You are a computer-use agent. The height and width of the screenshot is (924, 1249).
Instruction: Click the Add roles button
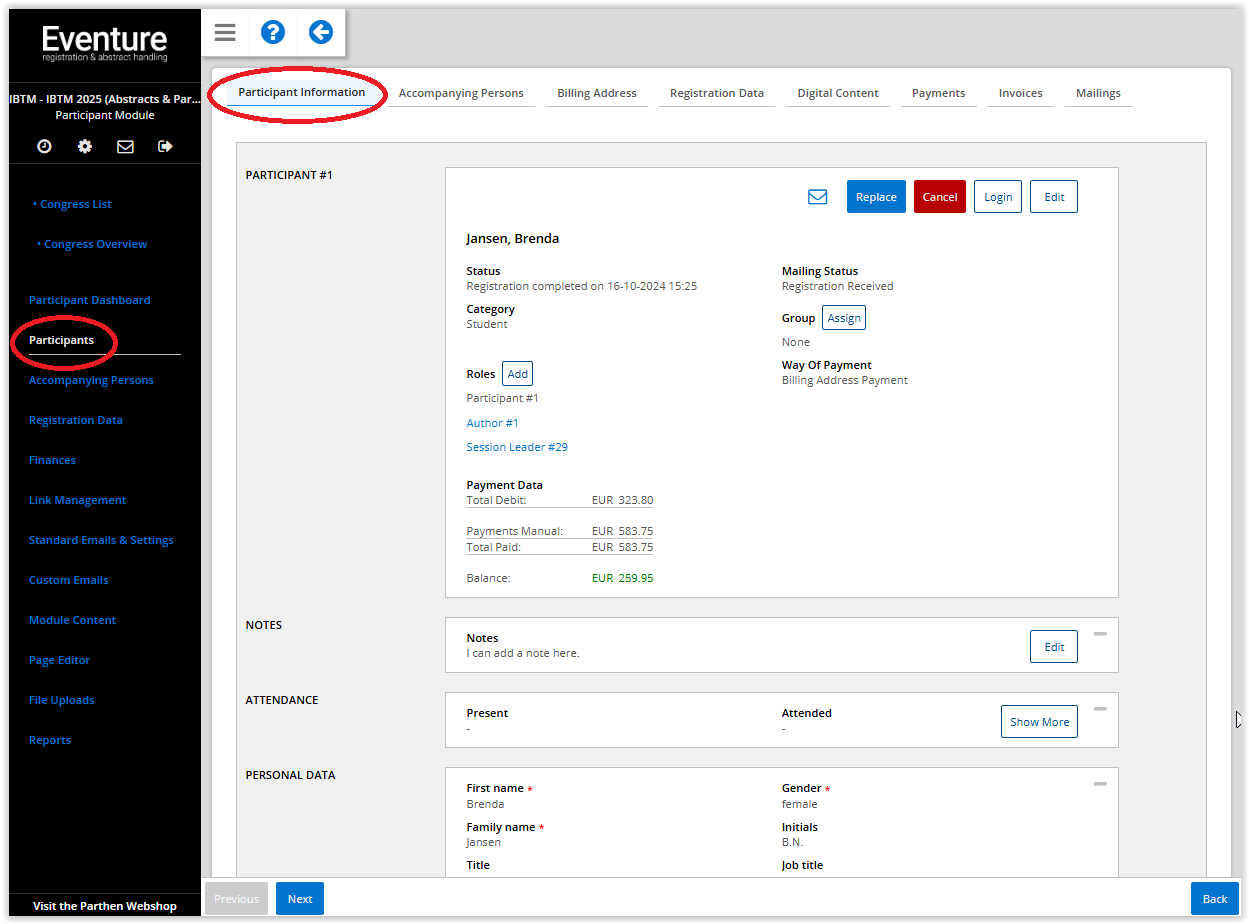tap(517, 374)
